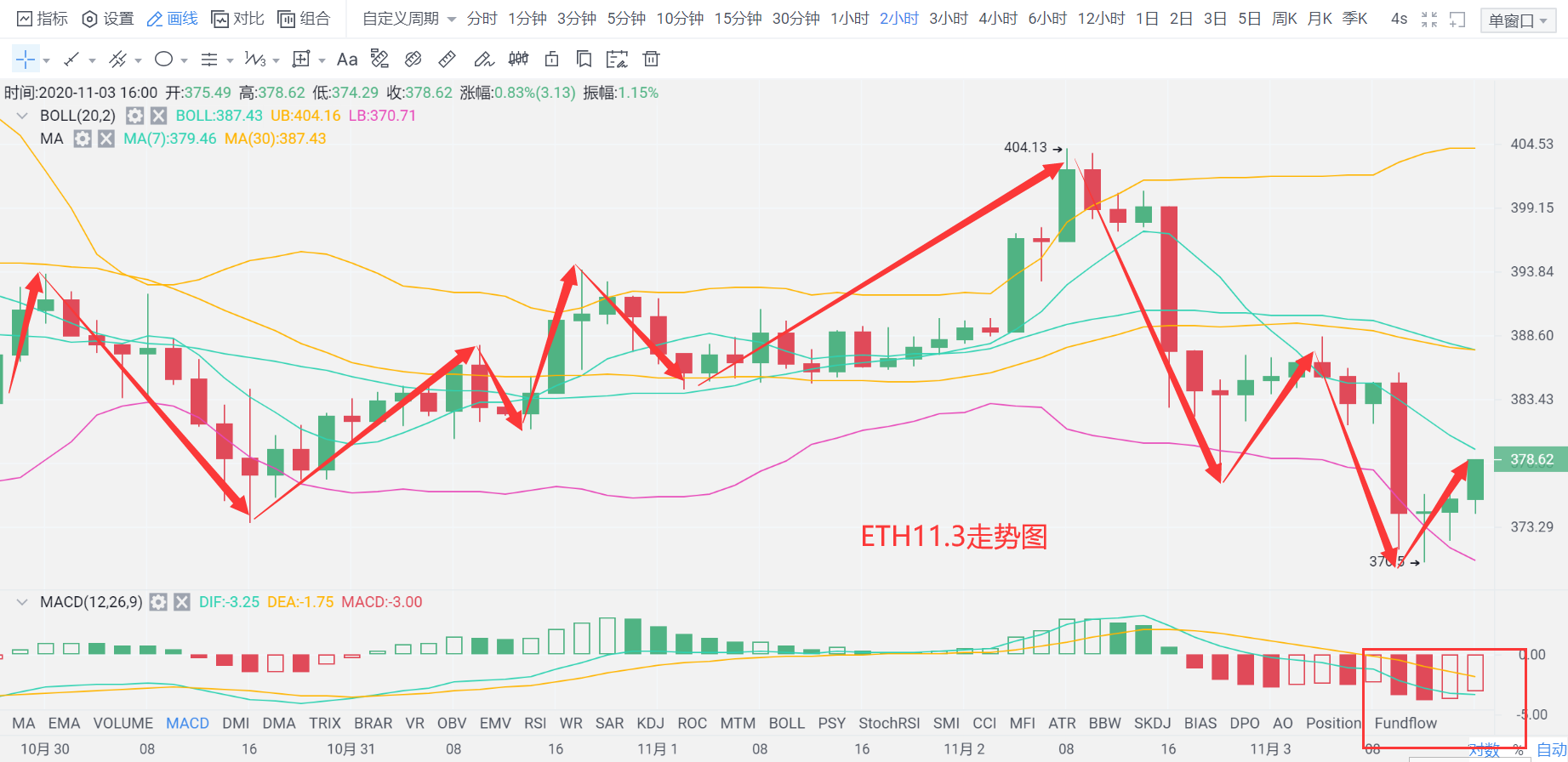Image resolution: width=1568 pixels, height=762 pixels.
Task: Select the Aa text annotation tool
Action: click(347, 60)
